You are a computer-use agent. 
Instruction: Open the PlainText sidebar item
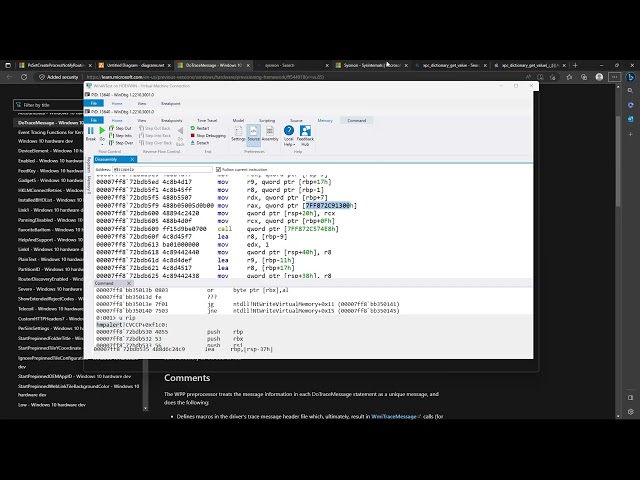pyautogui.click(x=51, y=259)
